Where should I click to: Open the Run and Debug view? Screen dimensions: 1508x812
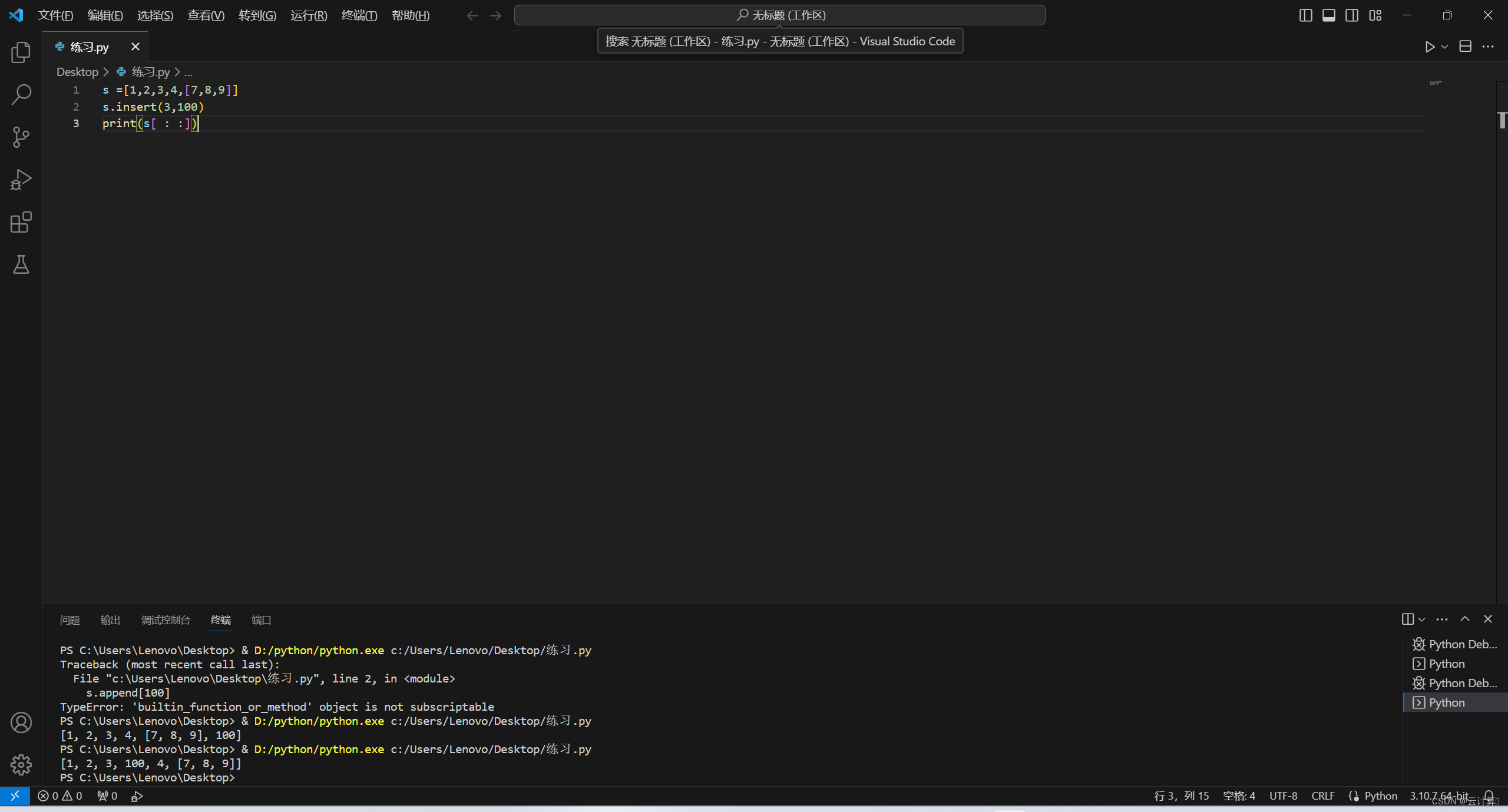(x=21, y=180)
